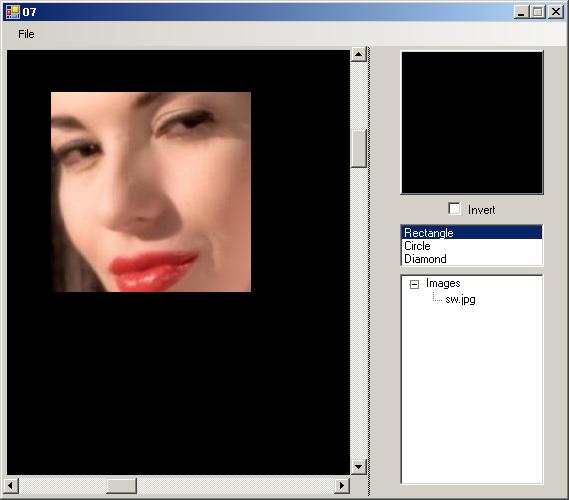This screenshot has height=500, width=569.
Task: Enable the Invert checkbox
Action: tap(454, 209)
